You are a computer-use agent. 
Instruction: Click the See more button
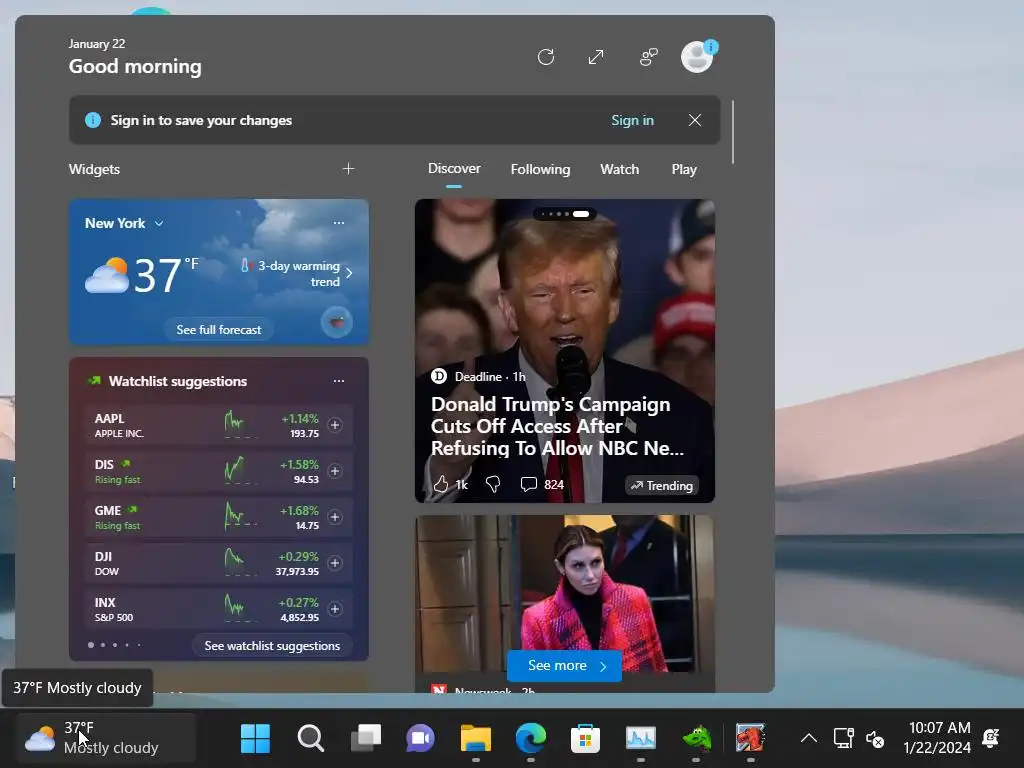pyautogui.click(x=564, y=665)
